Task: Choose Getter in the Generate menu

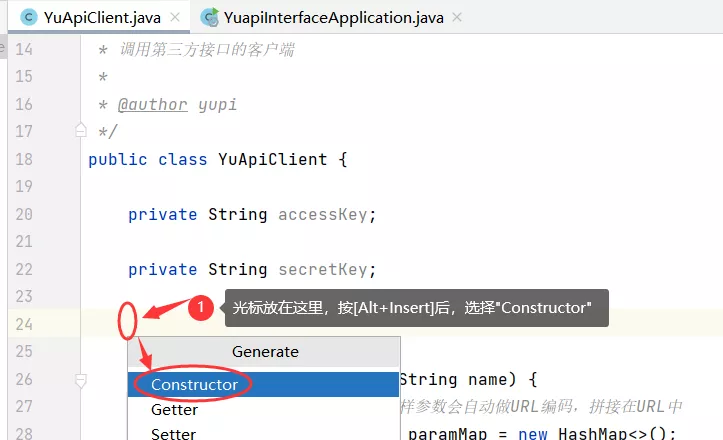Action: click(263, 410)
